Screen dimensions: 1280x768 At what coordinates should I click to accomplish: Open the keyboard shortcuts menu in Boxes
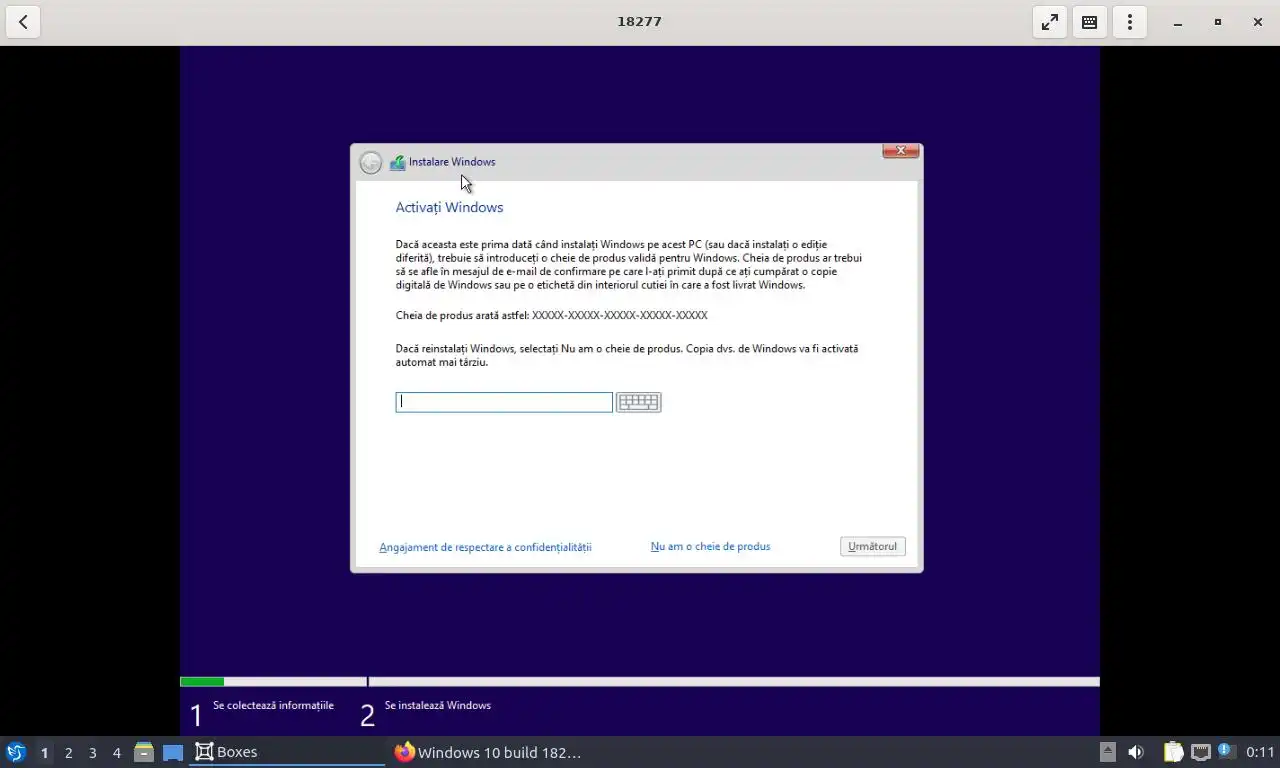pyautogui.click(x=1090, y=22)
